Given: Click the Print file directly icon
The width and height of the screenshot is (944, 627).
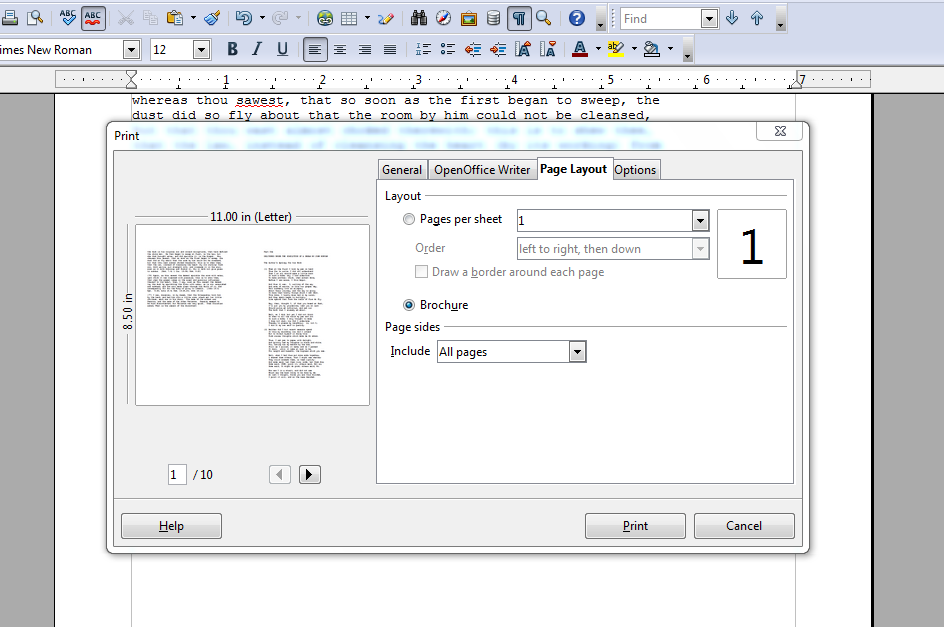Looking at the screenshot, I should [10, 18].
